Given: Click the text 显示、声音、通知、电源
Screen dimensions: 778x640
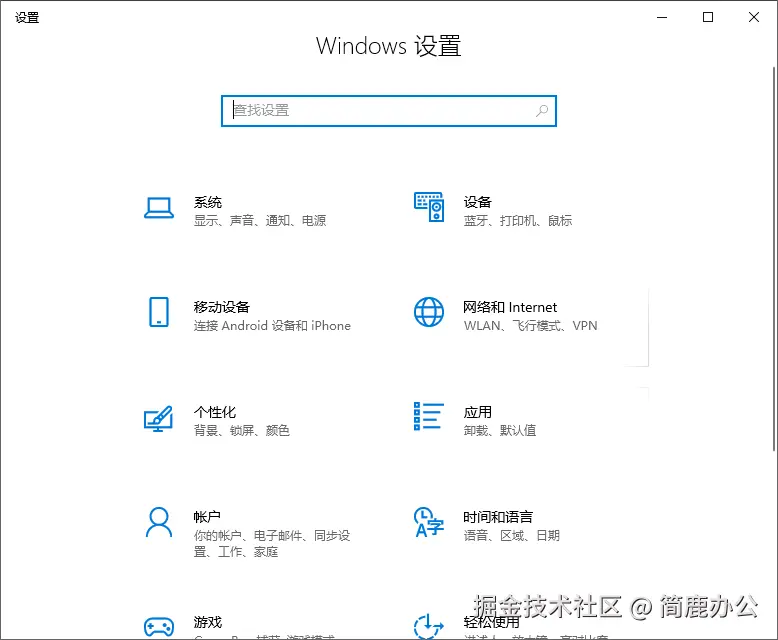Looking at the screenshot, I should [x=259, y=220].
